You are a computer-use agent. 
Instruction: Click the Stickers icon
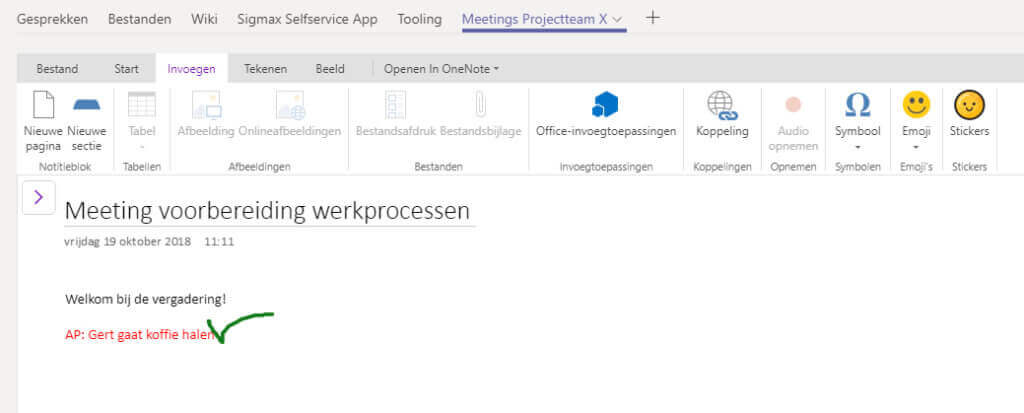pos(969,105)
